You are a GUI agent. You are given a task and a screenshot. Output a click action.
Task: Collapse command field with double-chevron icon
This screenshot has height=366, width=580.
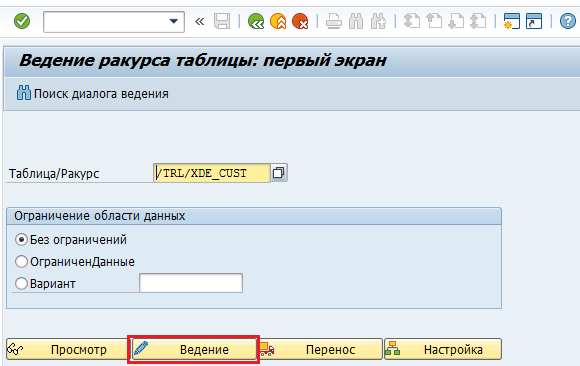click(x=200, y=21)
